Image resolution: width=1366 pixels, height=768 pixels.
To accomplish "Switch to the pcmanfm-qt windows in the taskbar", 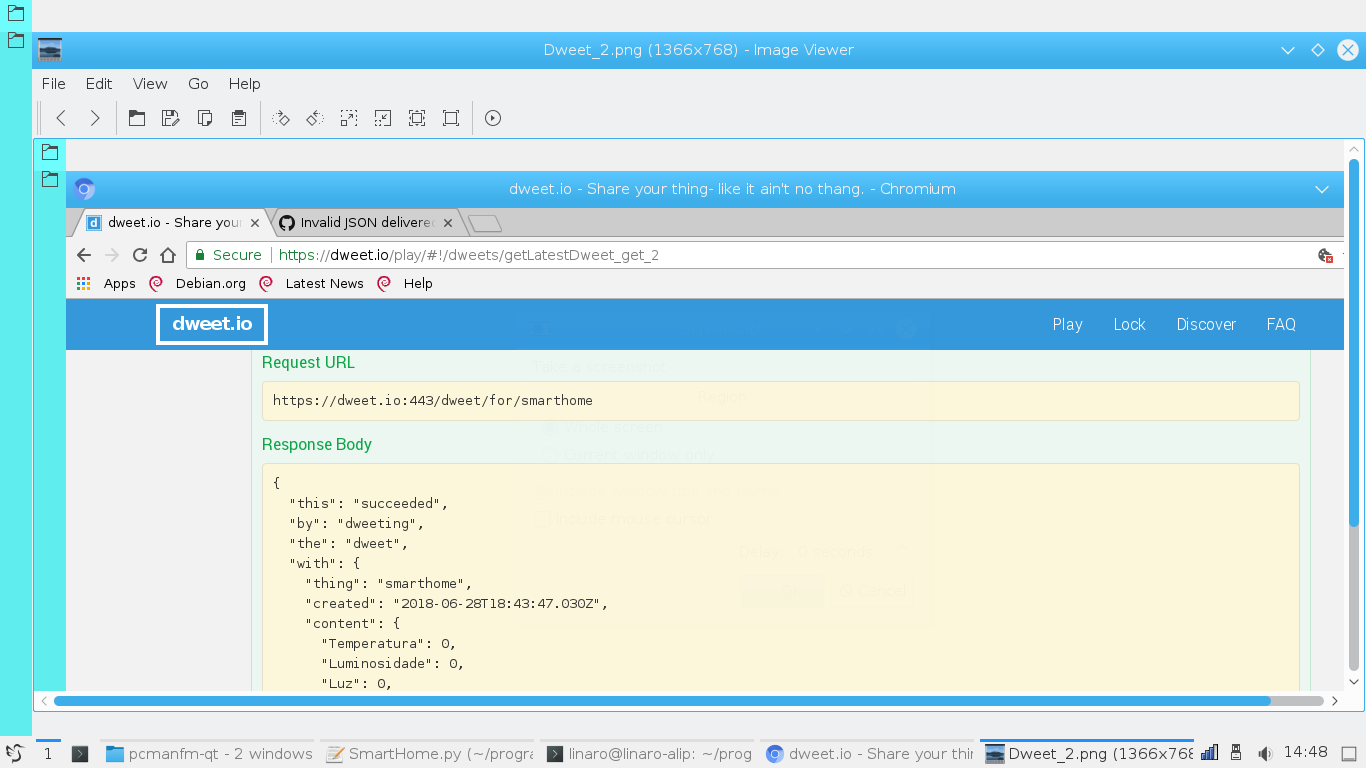I will [209, 754].
